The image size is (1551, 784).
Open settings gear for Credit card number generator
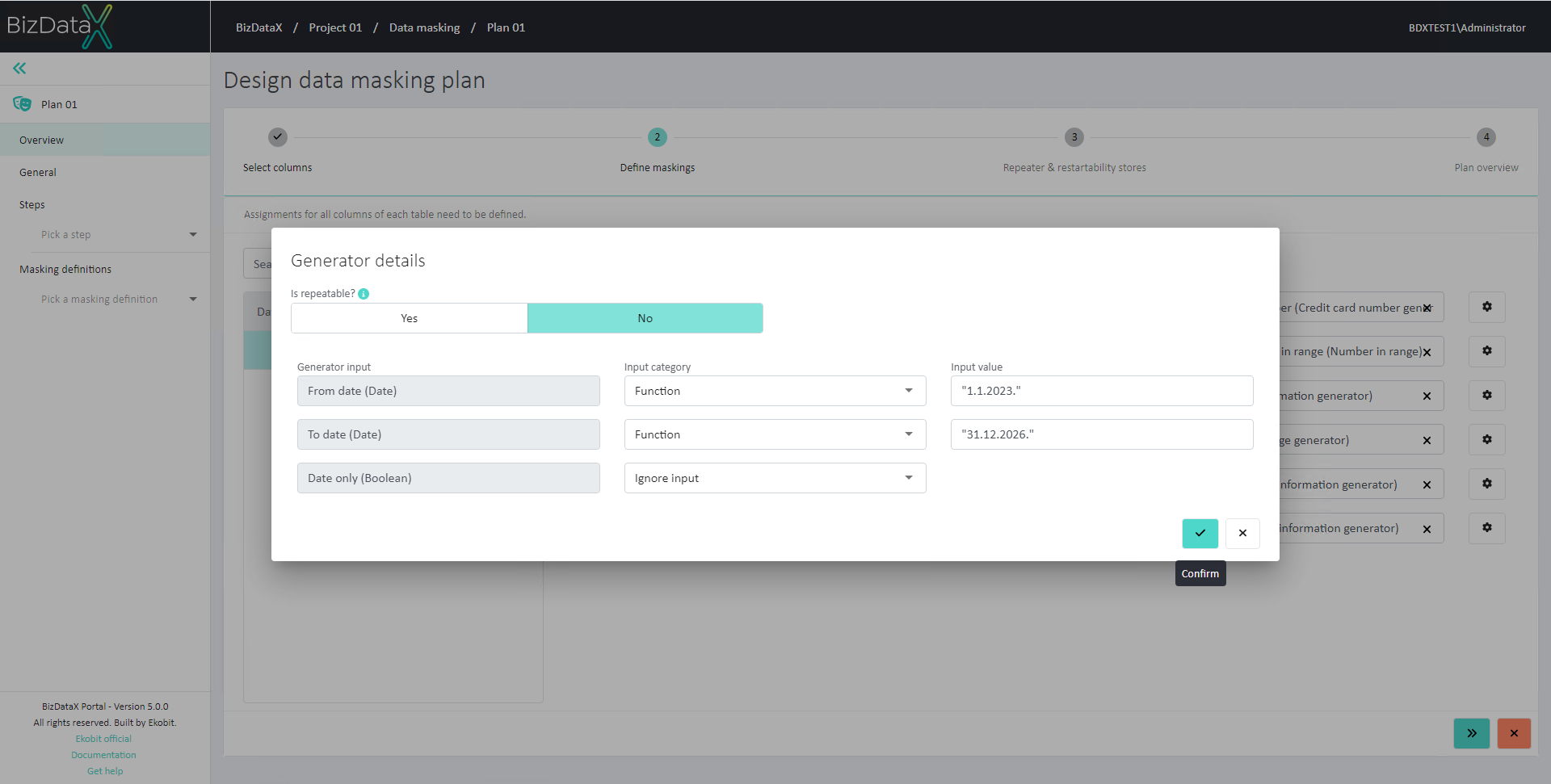(x=1486, y=307)
